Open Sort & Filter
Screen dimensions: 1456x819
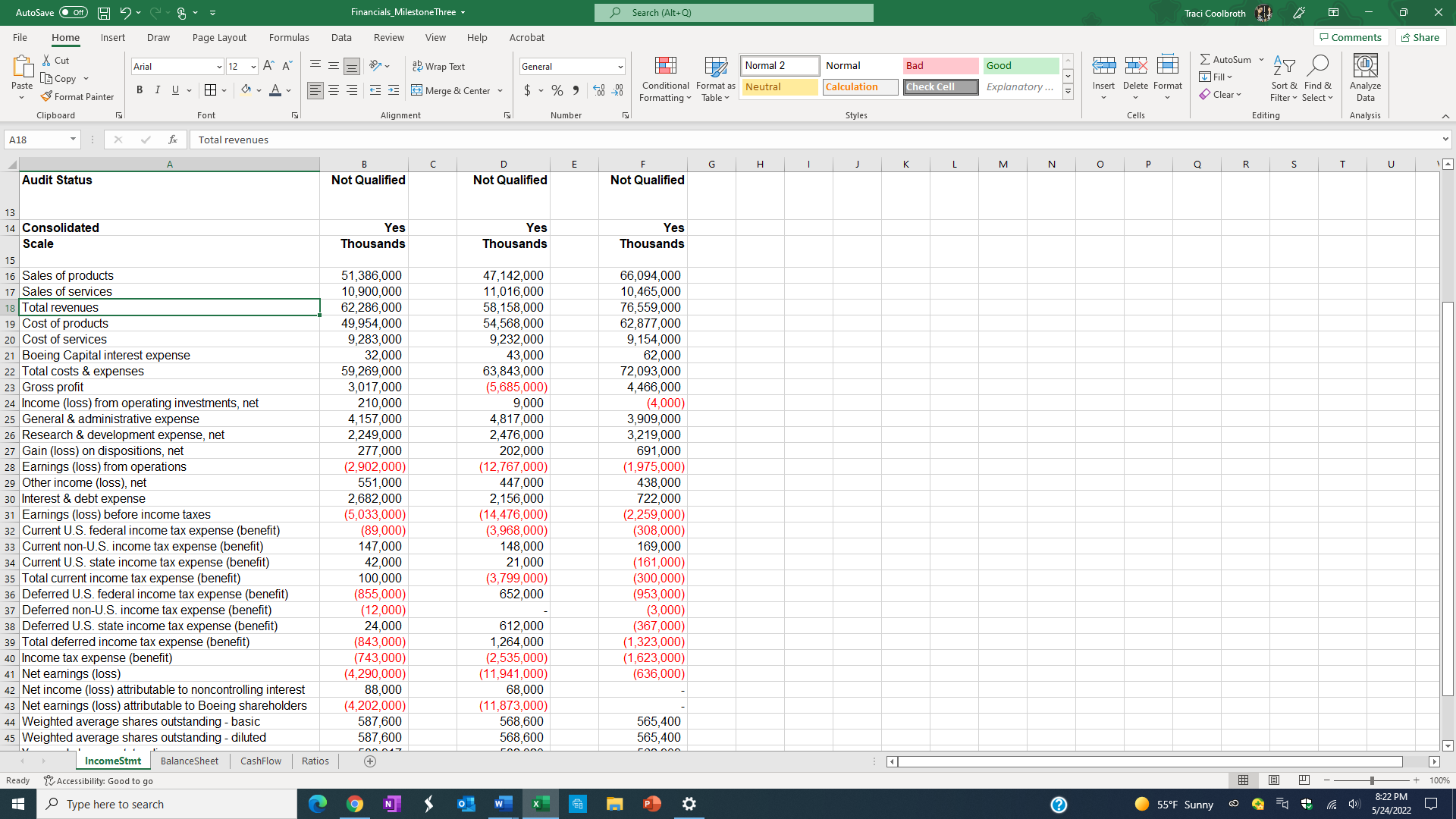coord(1283,79)
